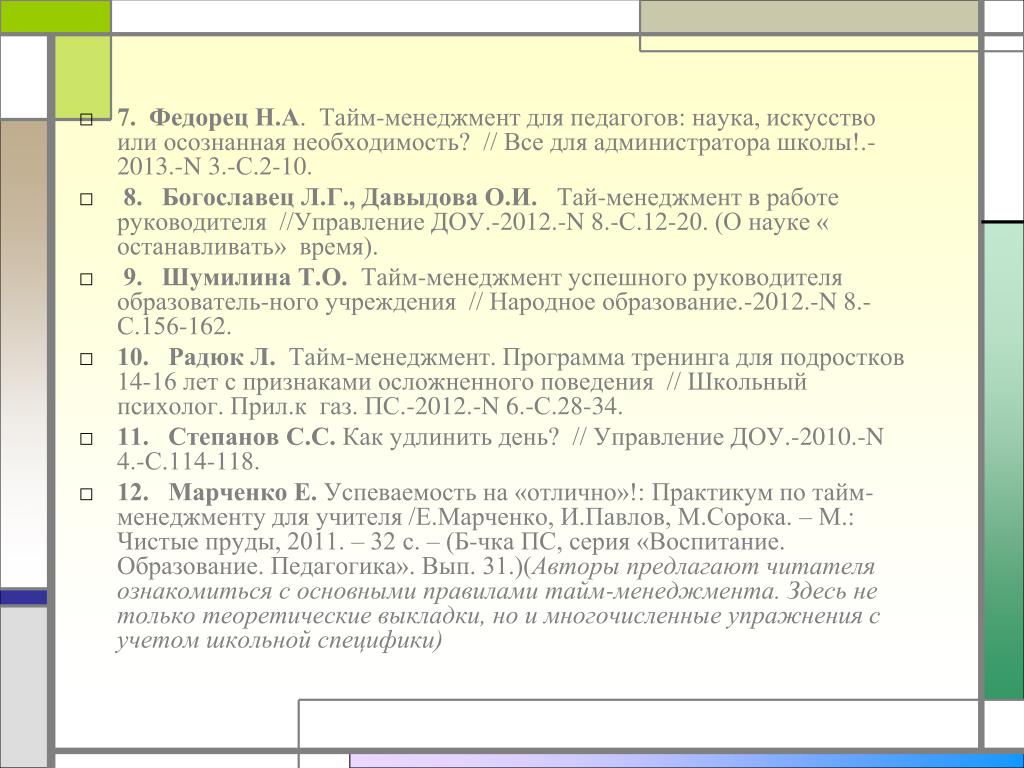
Task: Click the line "14-16 лет с признаками осложненного поведения"
Action: tap(385, 382)
